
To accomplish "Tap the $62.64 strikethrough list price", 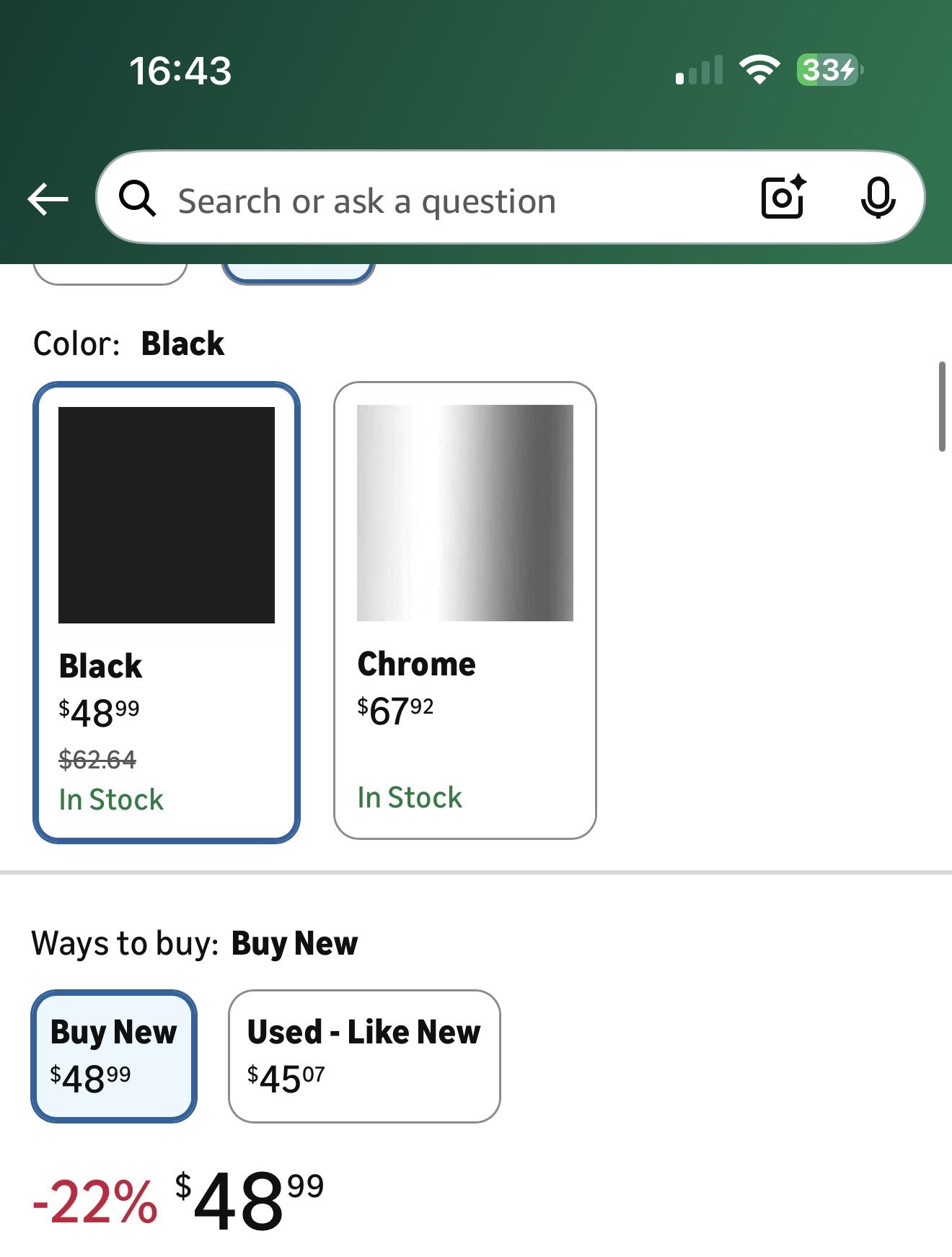I will (x=97, y=759).
